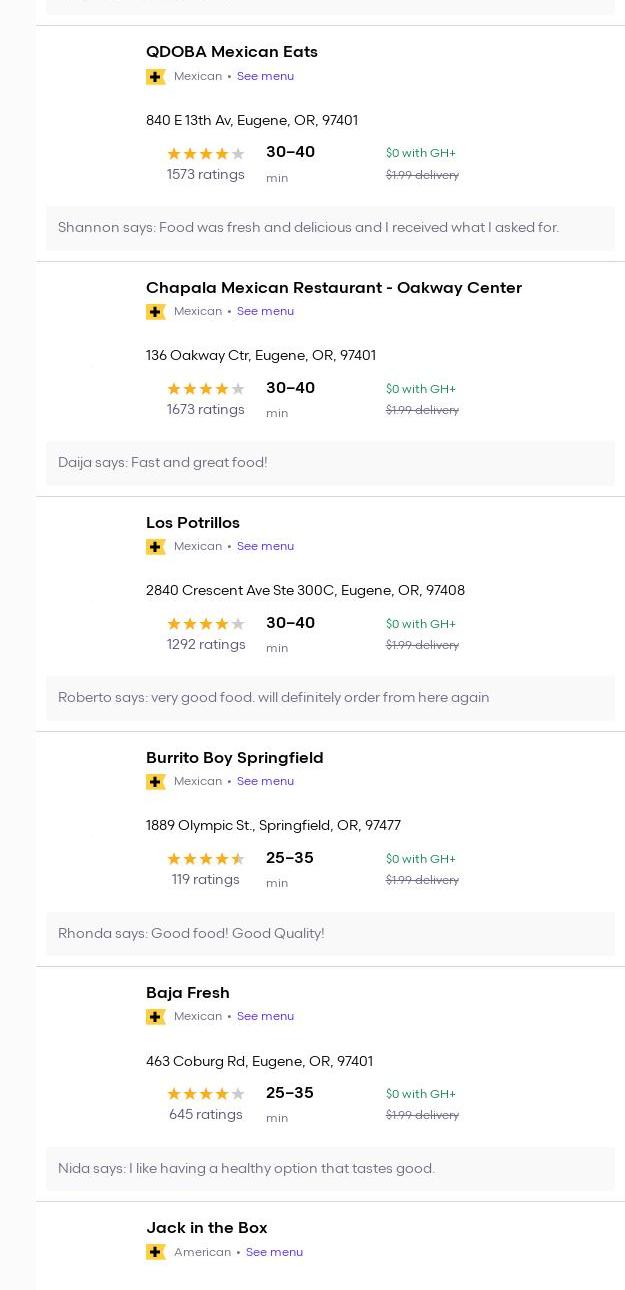
Task: Open See menu for Los Potrillos
Action: [265, 546]
